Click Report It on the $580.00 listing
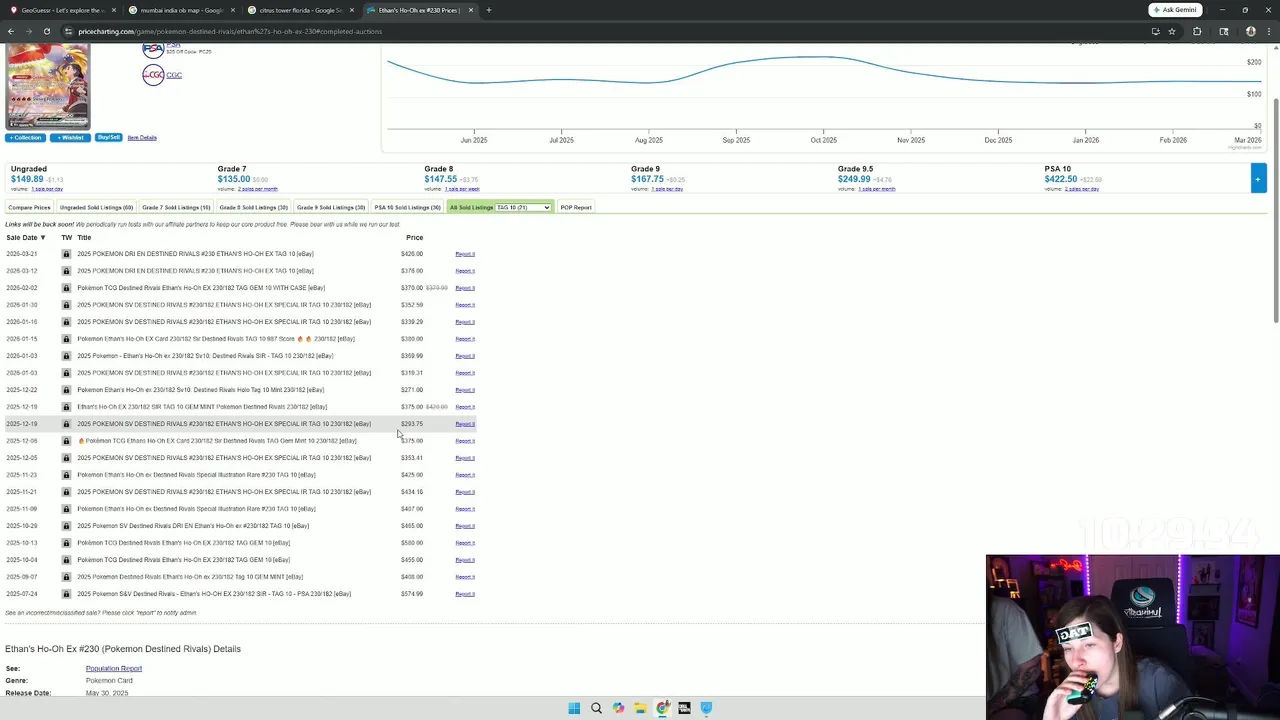The height and width of the screenshot is (720, 1280). coord(465,543)
